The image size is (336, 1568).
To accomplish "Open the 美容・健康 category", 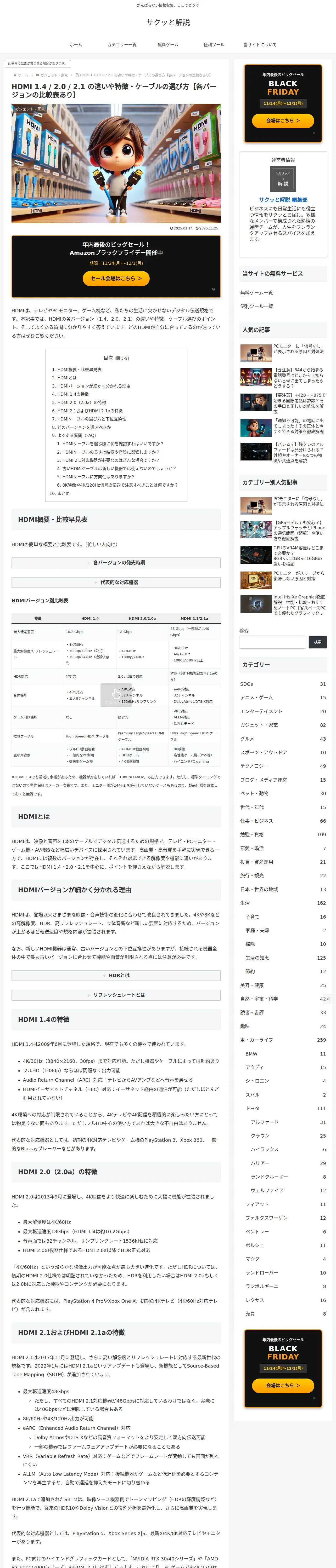I will 283,985.
